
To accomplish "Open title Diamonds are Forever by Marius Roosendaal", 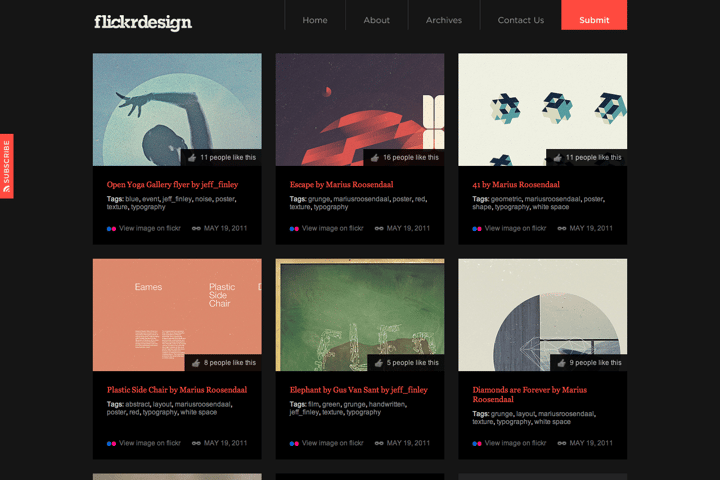I will pyautogui.click(x=529, y=395).
